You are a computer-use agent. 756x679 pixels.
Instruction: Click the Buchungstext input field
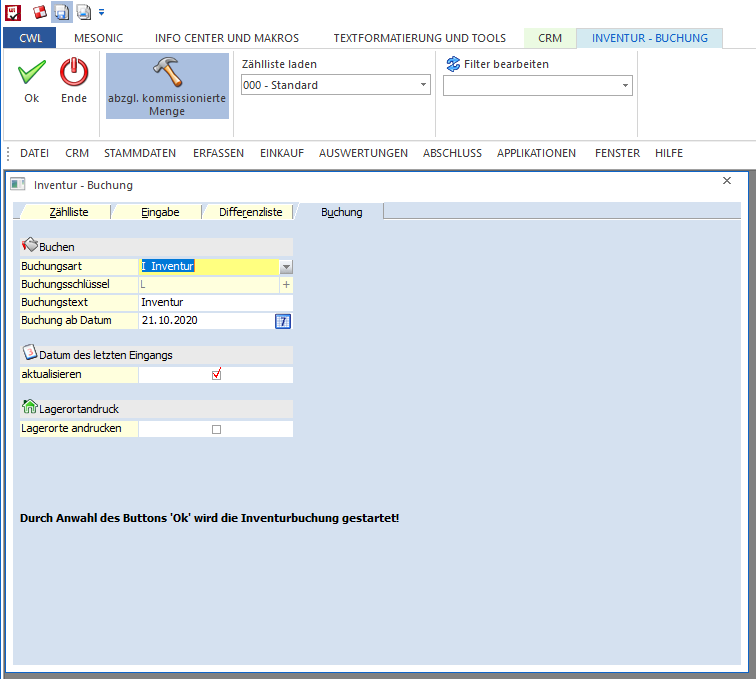pos(215,302)
